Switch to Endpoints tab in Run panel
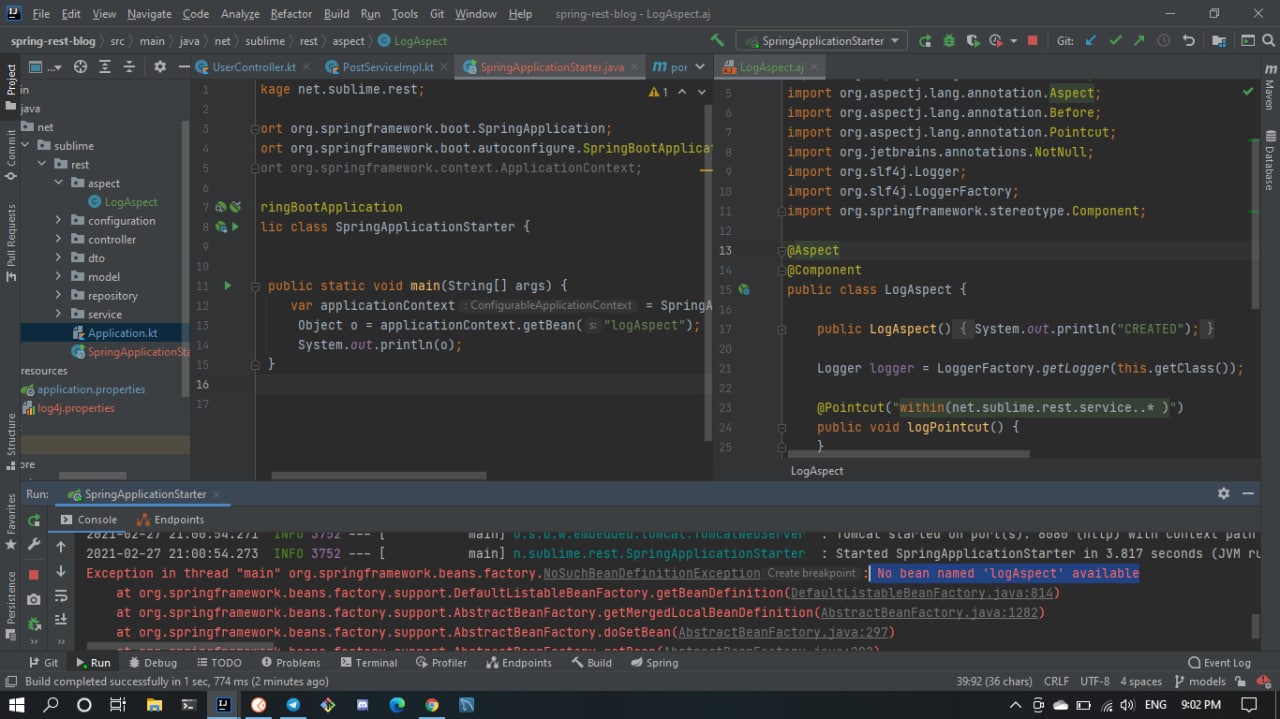Screen dimensions: 1280x719 point(170,519)
